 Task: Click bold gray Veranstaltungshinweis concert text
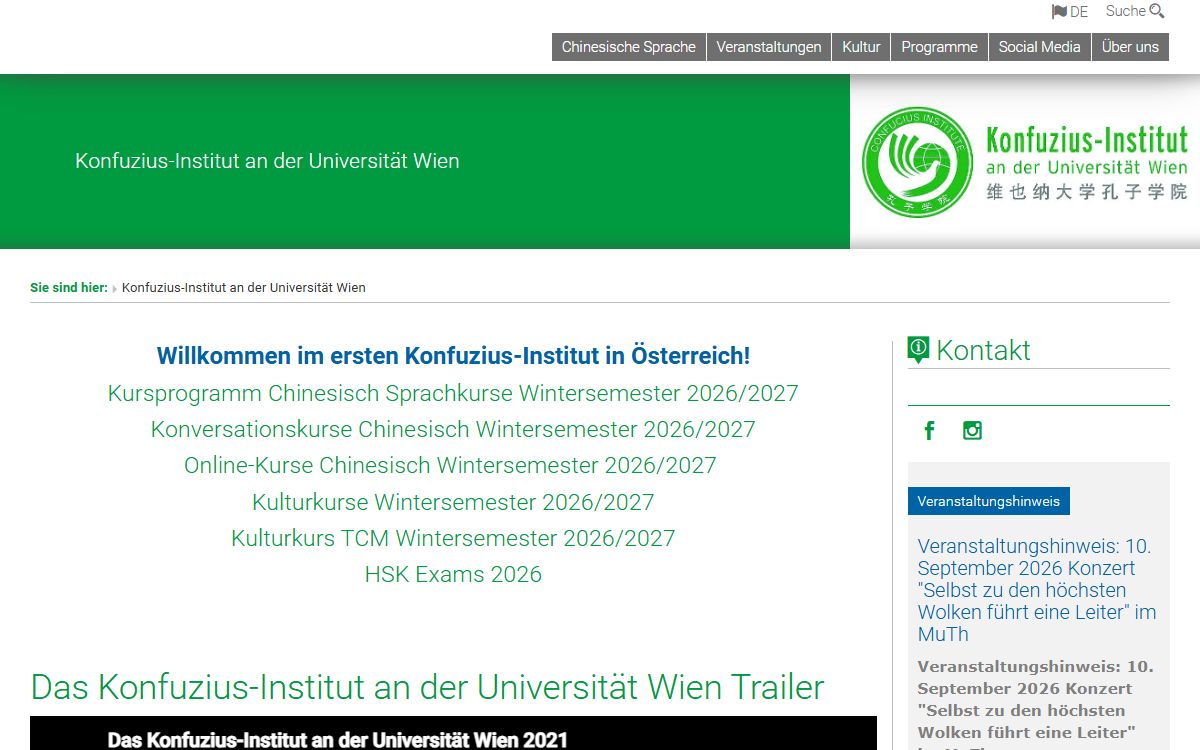tap(1036, 703)
